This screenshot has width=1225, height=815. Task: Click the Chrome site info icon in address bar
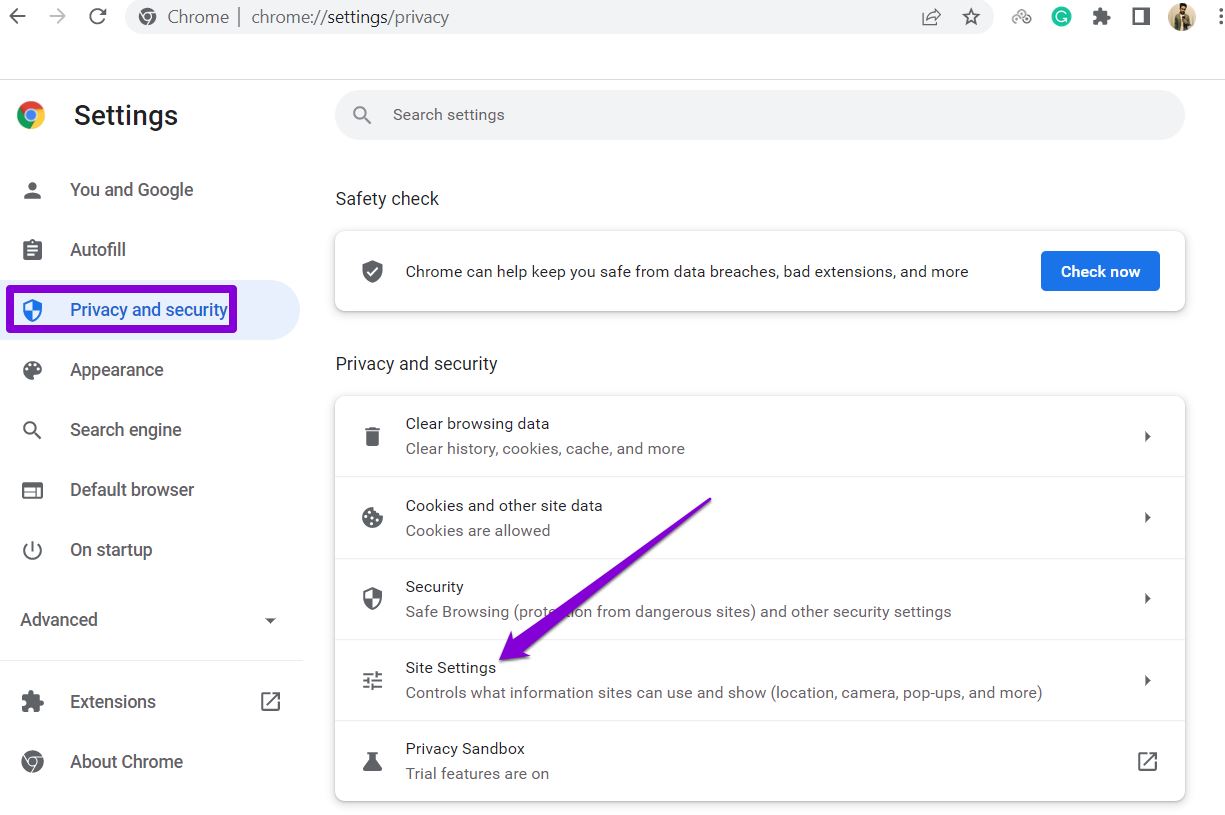148,17
